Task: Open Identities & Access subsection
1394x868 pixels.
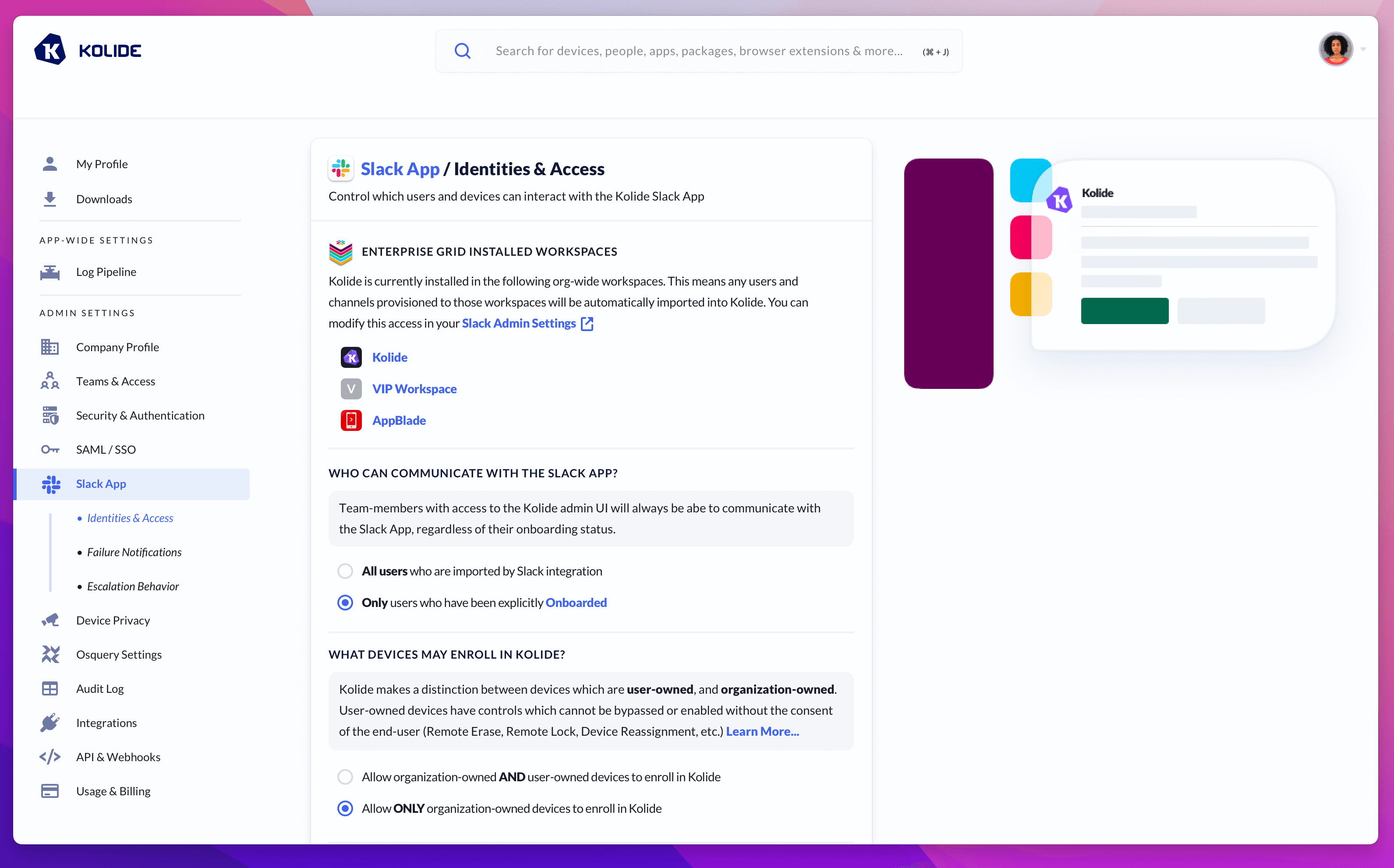Action: point(130,519)
